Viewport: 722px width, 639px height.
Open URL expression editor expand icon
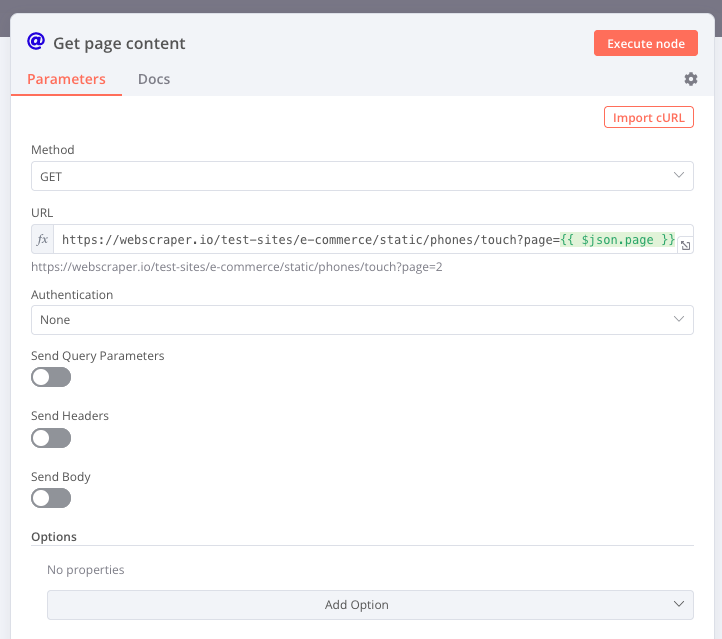pyautogui.click(x=685, y=245)
